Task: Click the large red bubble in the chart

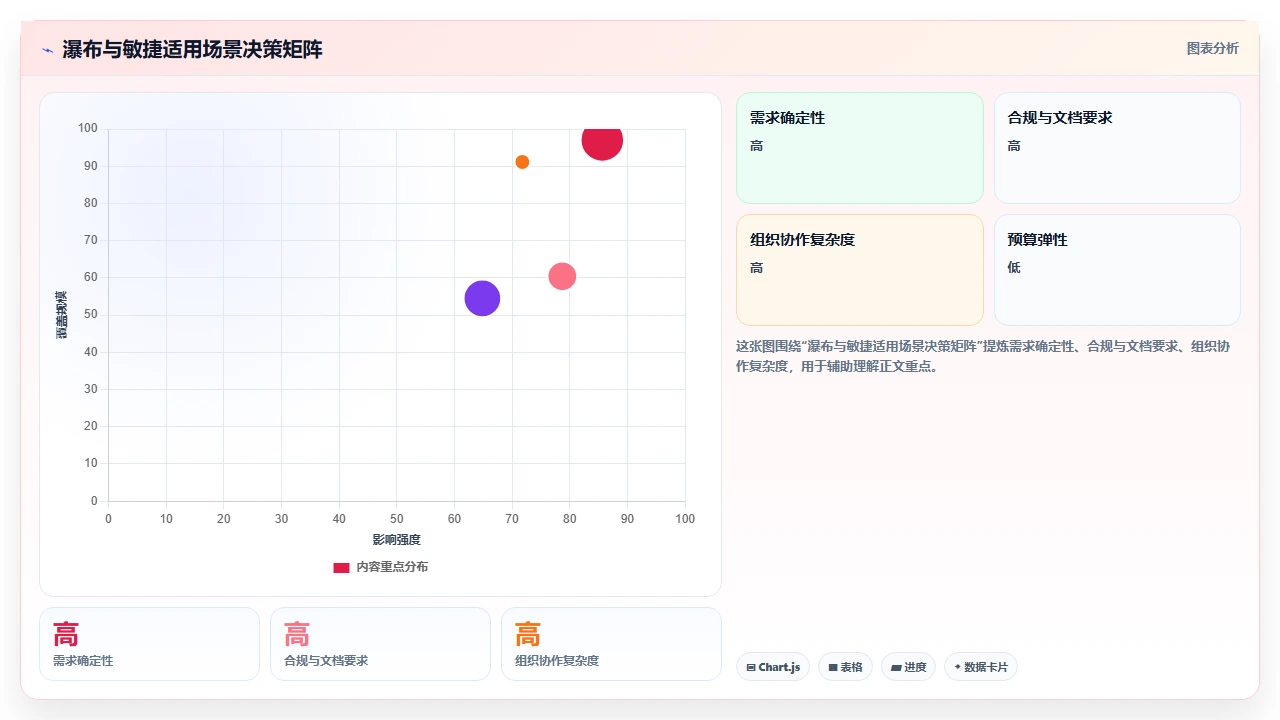Action: coord(602,141)
